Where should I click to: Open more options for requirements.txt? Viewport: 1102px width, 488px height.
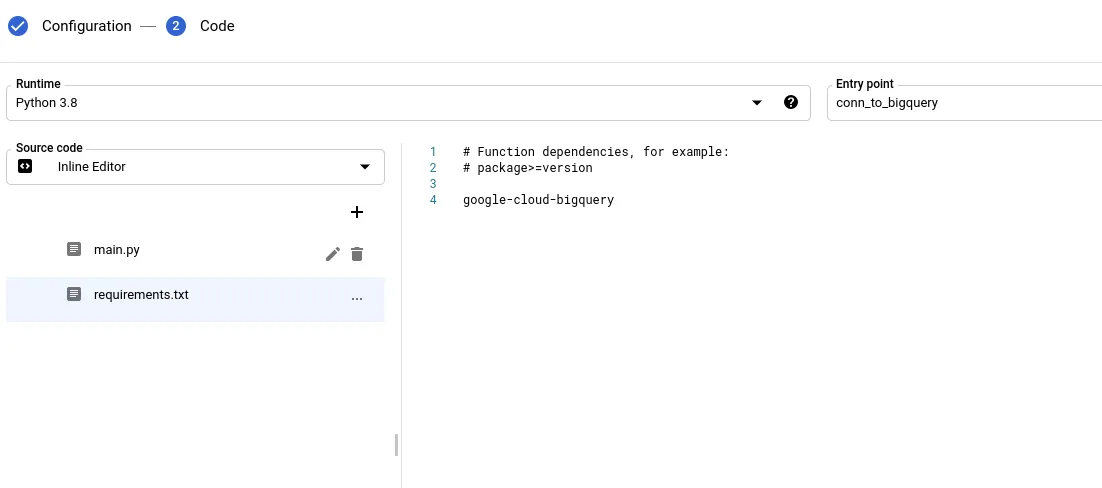coord(357,298)
